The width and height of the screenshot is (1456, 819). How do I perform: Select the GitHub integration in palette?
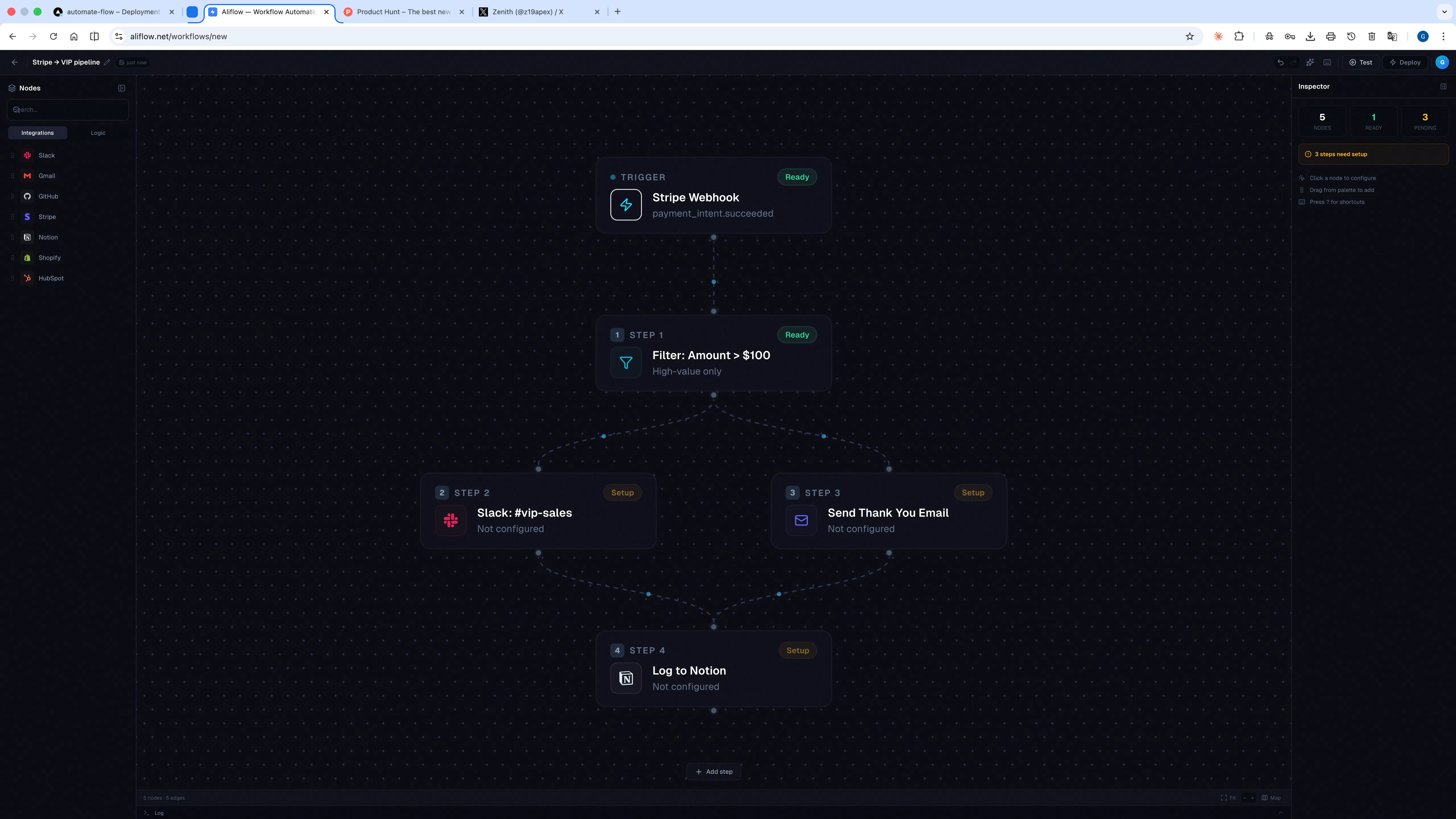click(68, 196)
